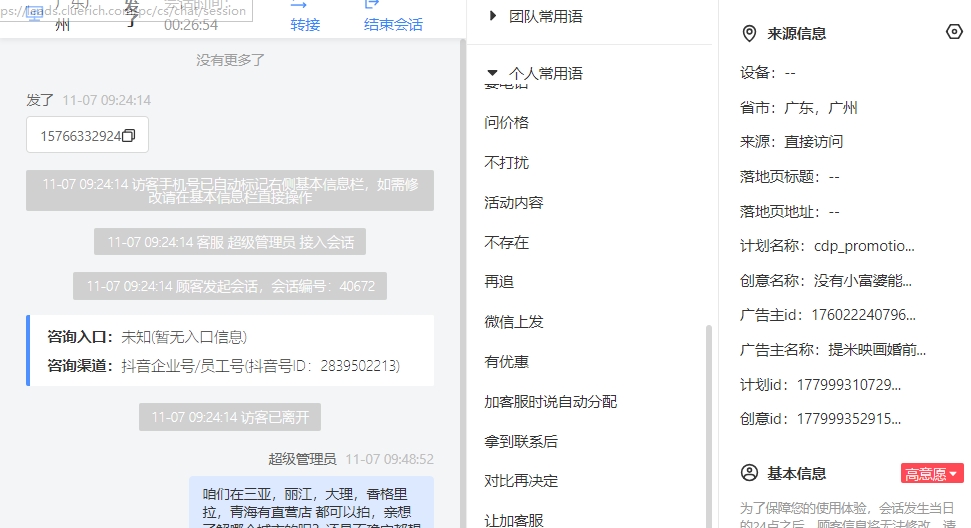Select the 拿到联系后 quick phrase
971x528 pixels.
tap(521, 441)
